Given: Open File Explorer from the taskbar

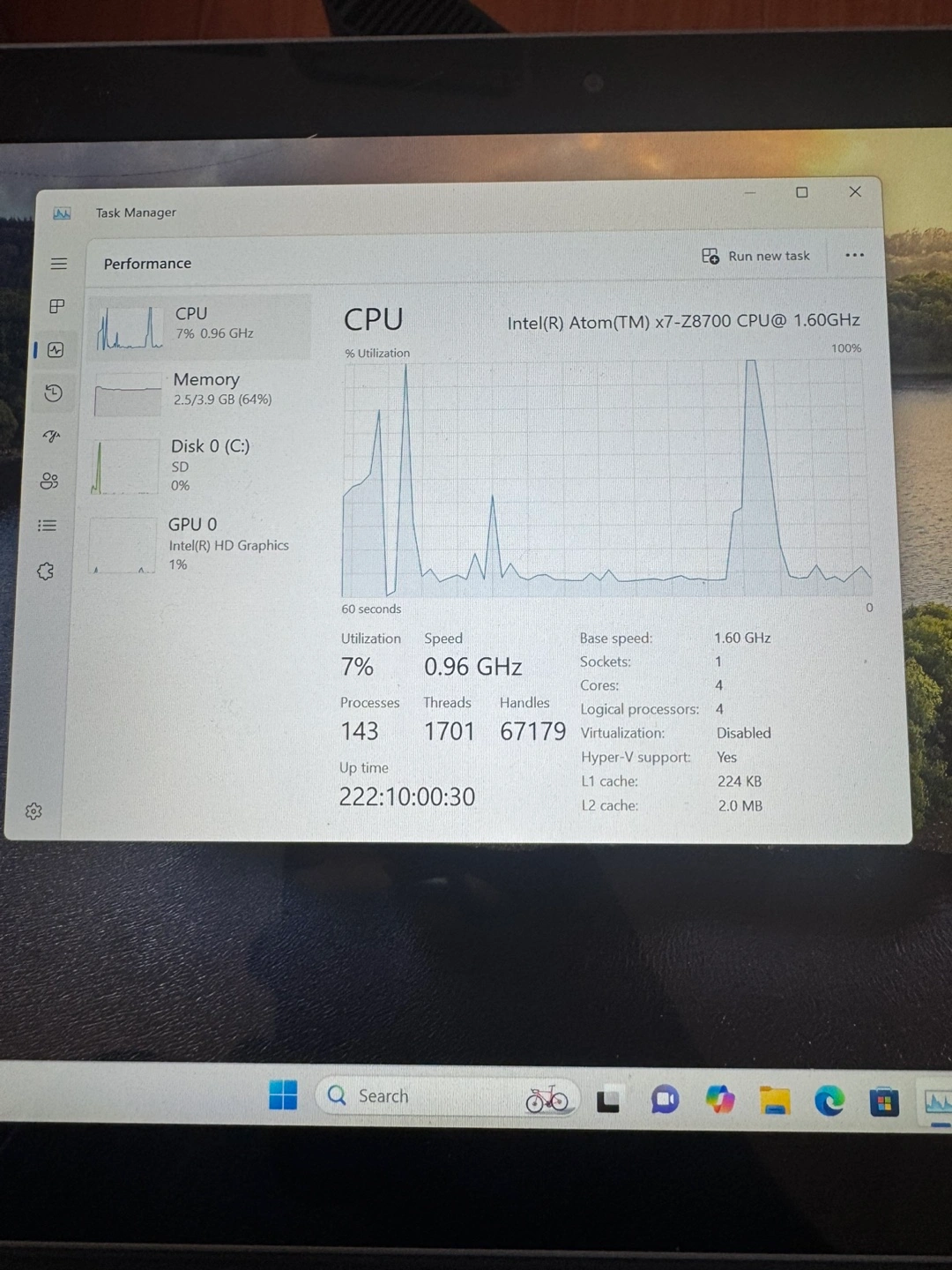Looking at the screenshot, I should [x=775, y=1101].
